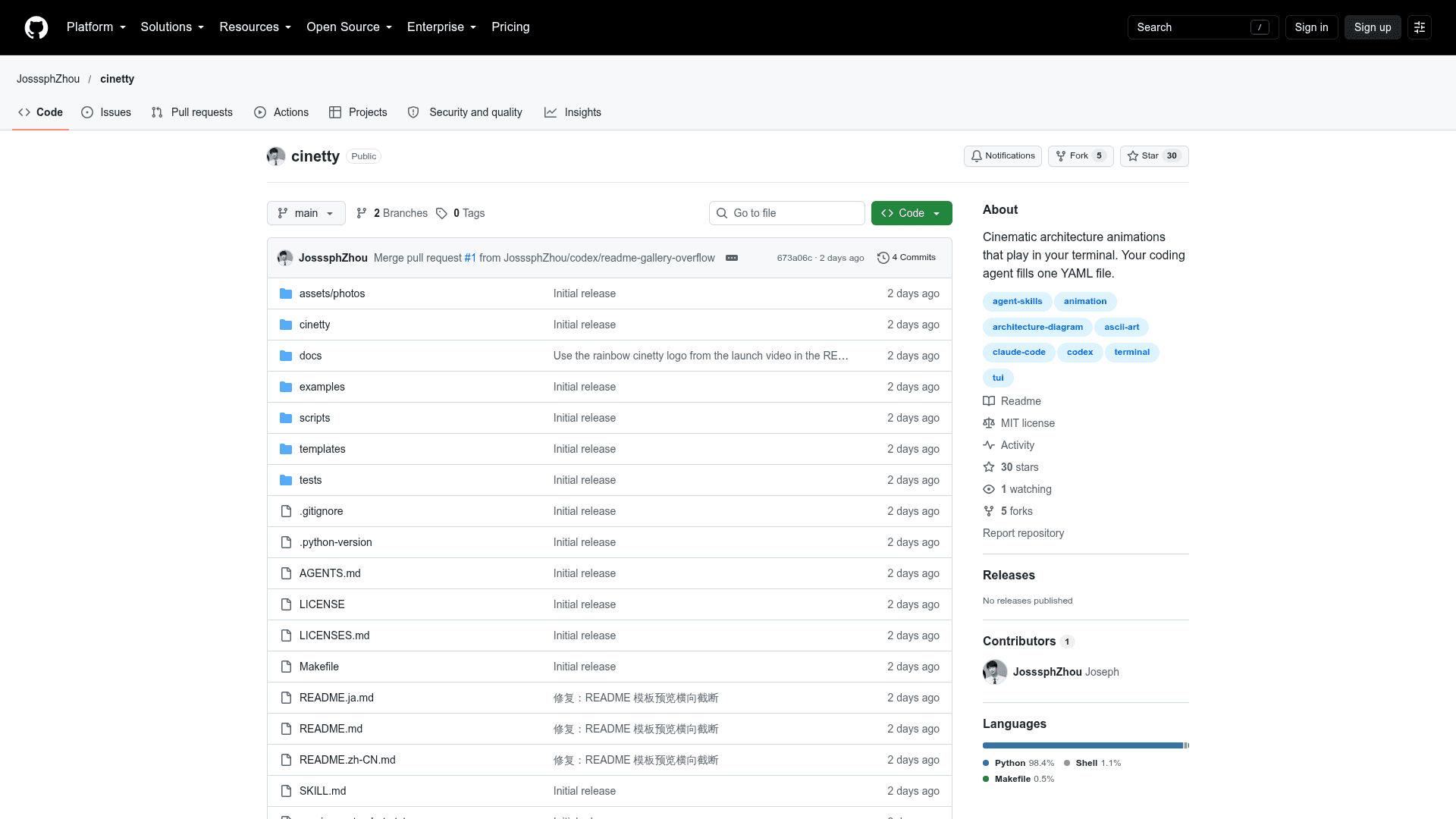Click the fork icon beside 5 forks
1456x819 pixels.
[x=989, y=511]
